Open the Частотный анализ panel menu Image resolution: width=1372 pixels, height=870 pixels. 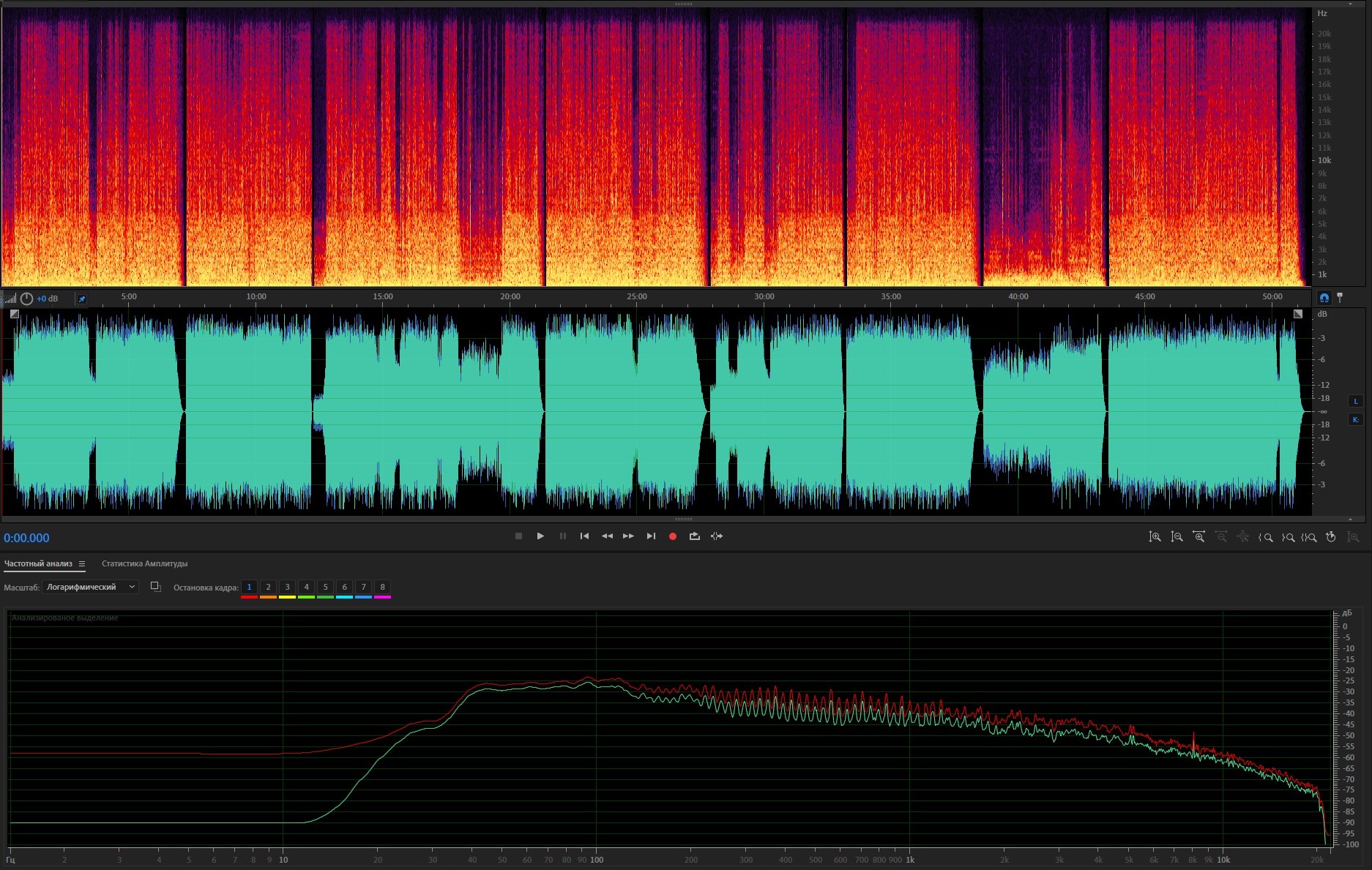pos(82,564)
